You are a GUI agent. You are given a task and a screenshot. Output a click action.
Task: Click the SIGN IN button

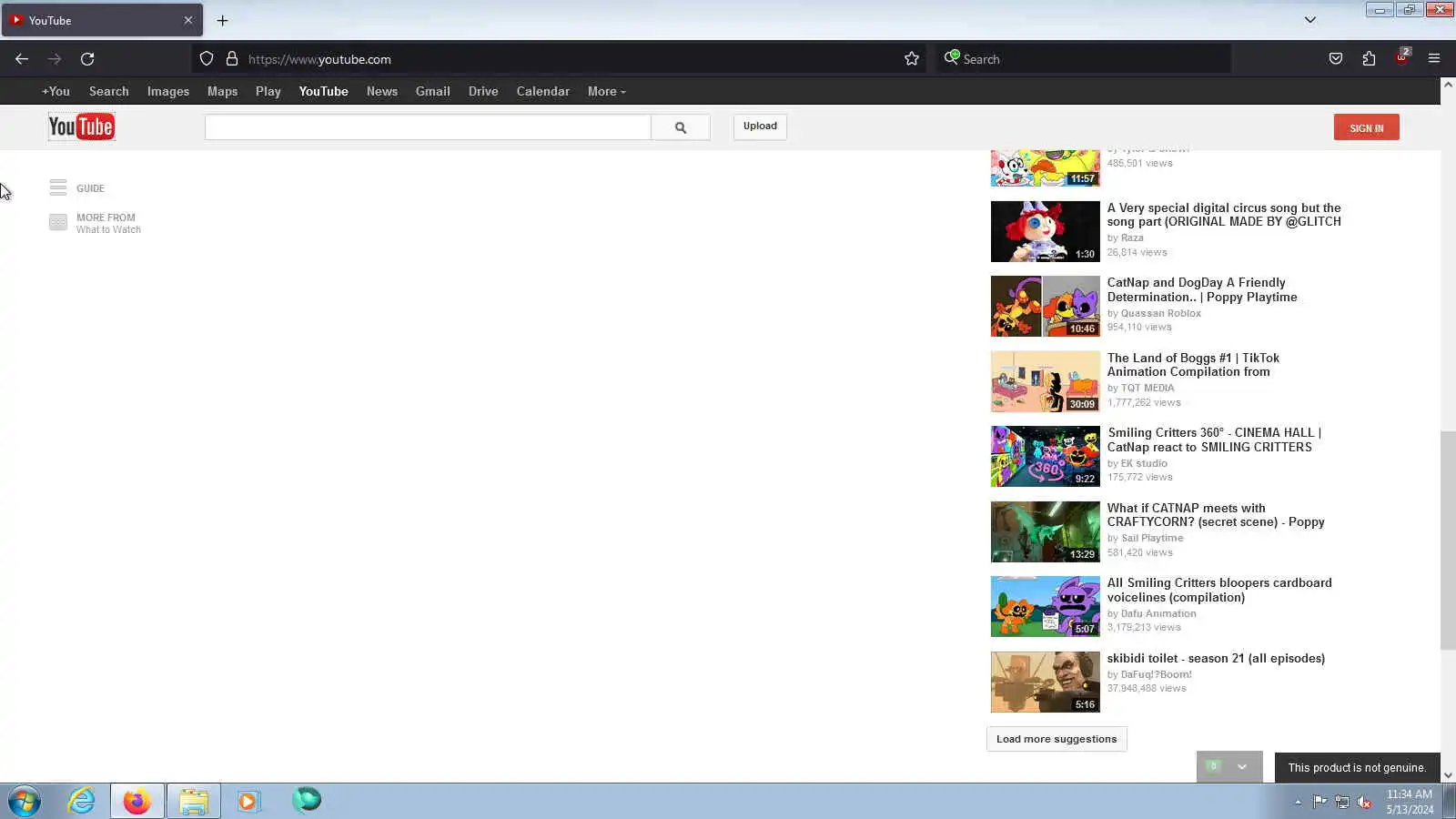click(x=1367, y=127)
